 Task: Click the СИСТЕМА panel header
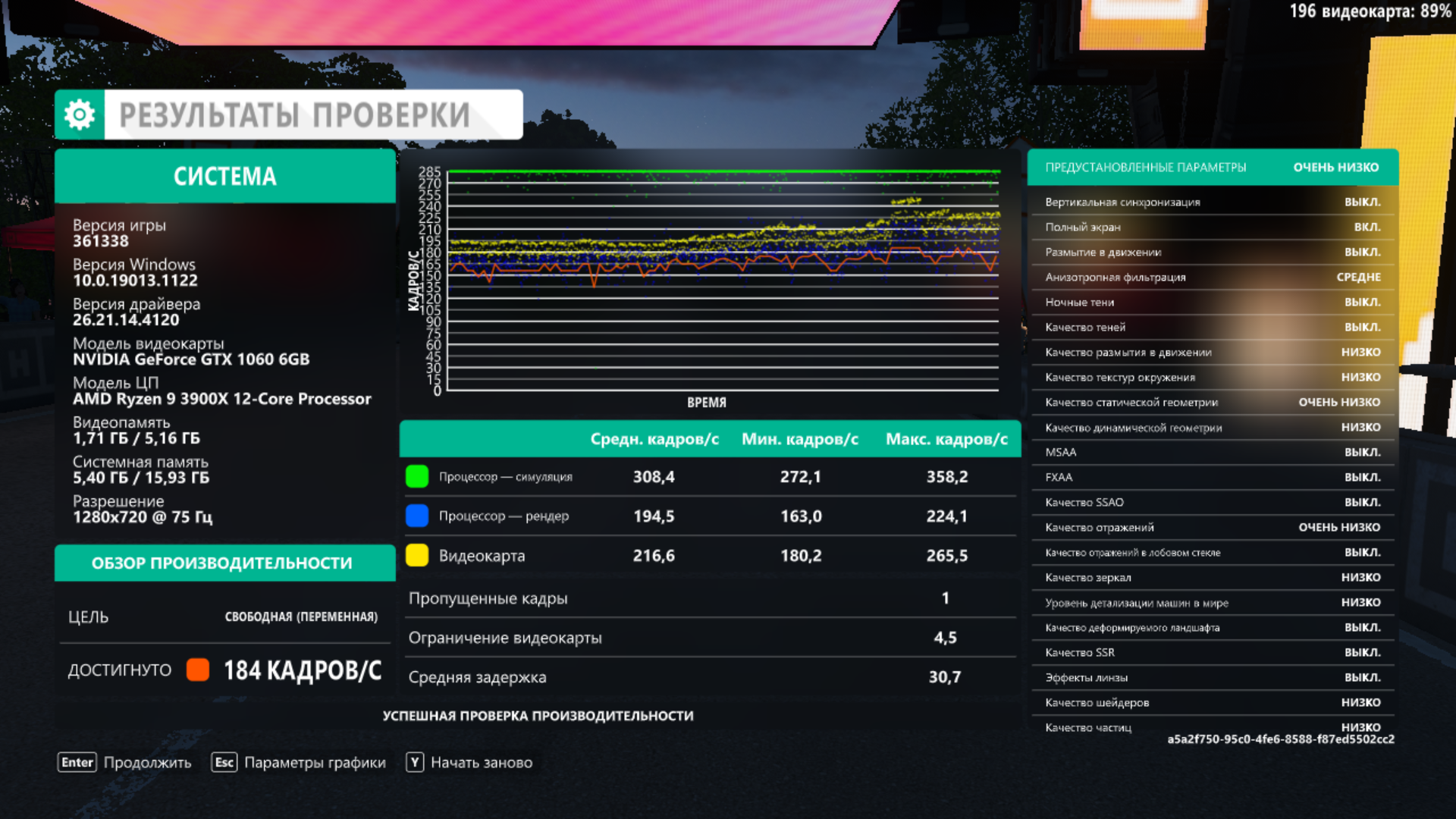[x=225, y=176]
